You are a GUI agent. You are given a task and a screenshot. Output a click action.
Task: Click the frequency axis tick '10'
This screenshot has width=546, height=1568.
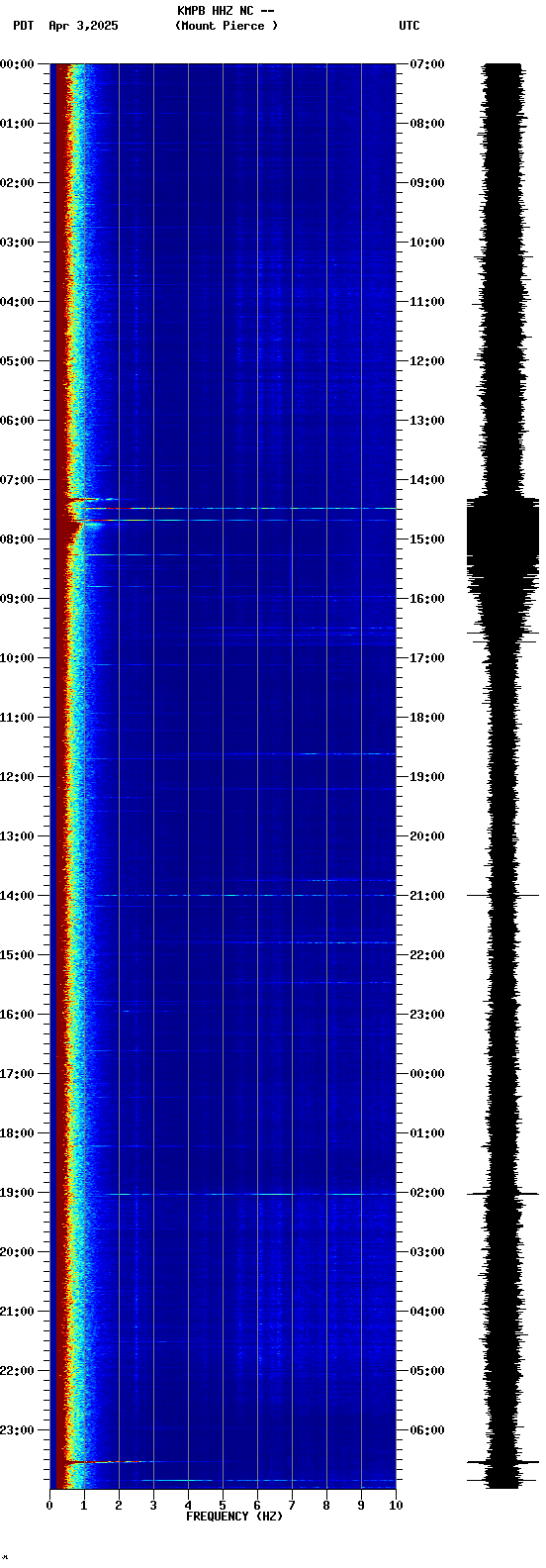coord(396,1506)
